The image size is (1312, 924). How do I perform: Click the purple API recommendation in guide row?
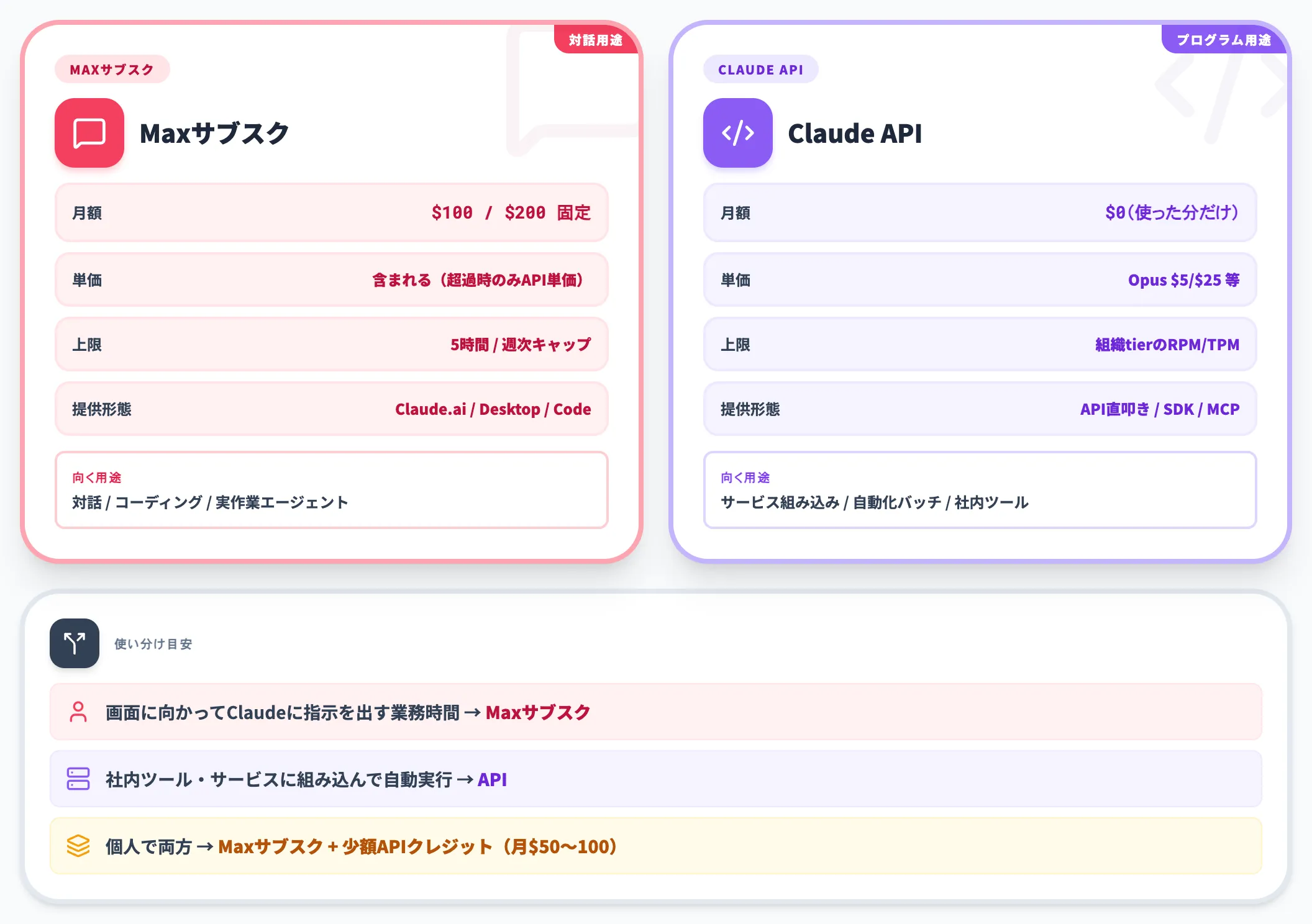coord(493,779)
